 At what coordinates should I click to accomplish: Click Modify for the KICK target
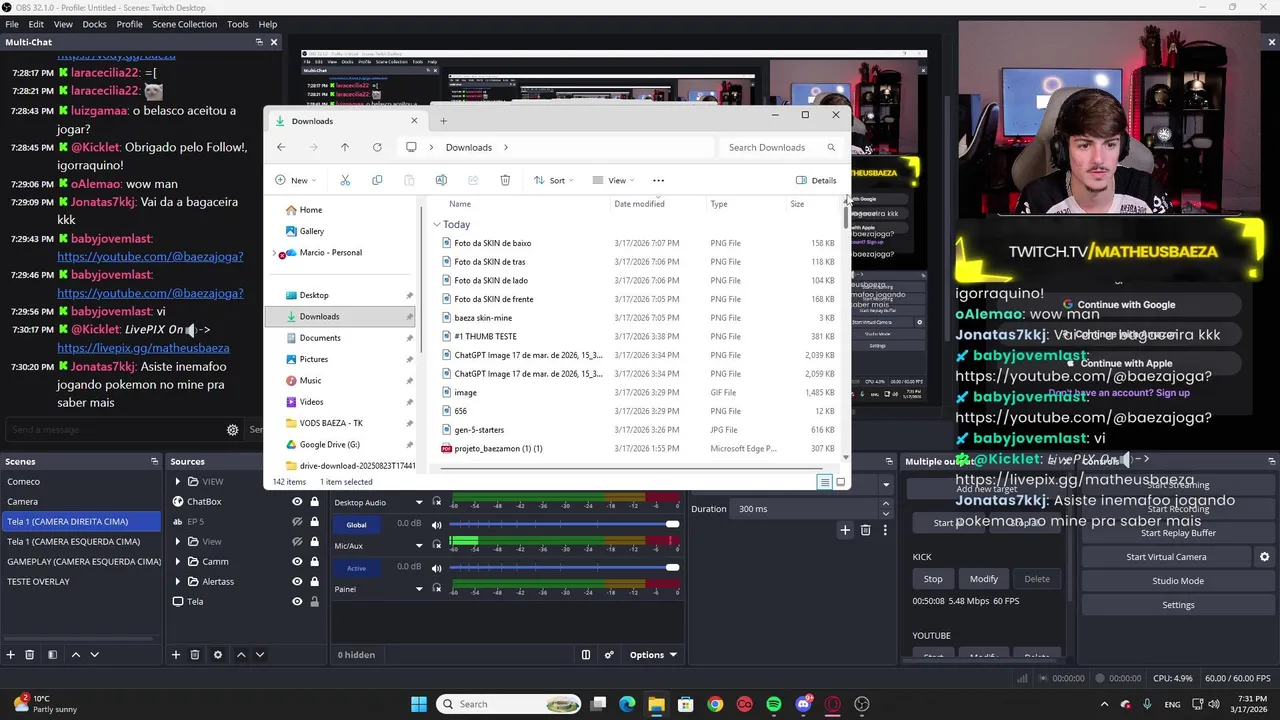(984, 579)
